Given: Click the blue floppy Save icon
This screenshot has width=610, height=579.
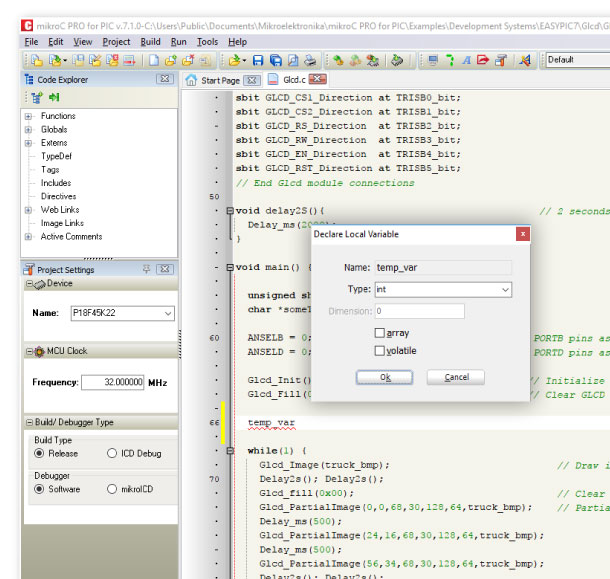Looking at the screenshot, I should 258,60.
